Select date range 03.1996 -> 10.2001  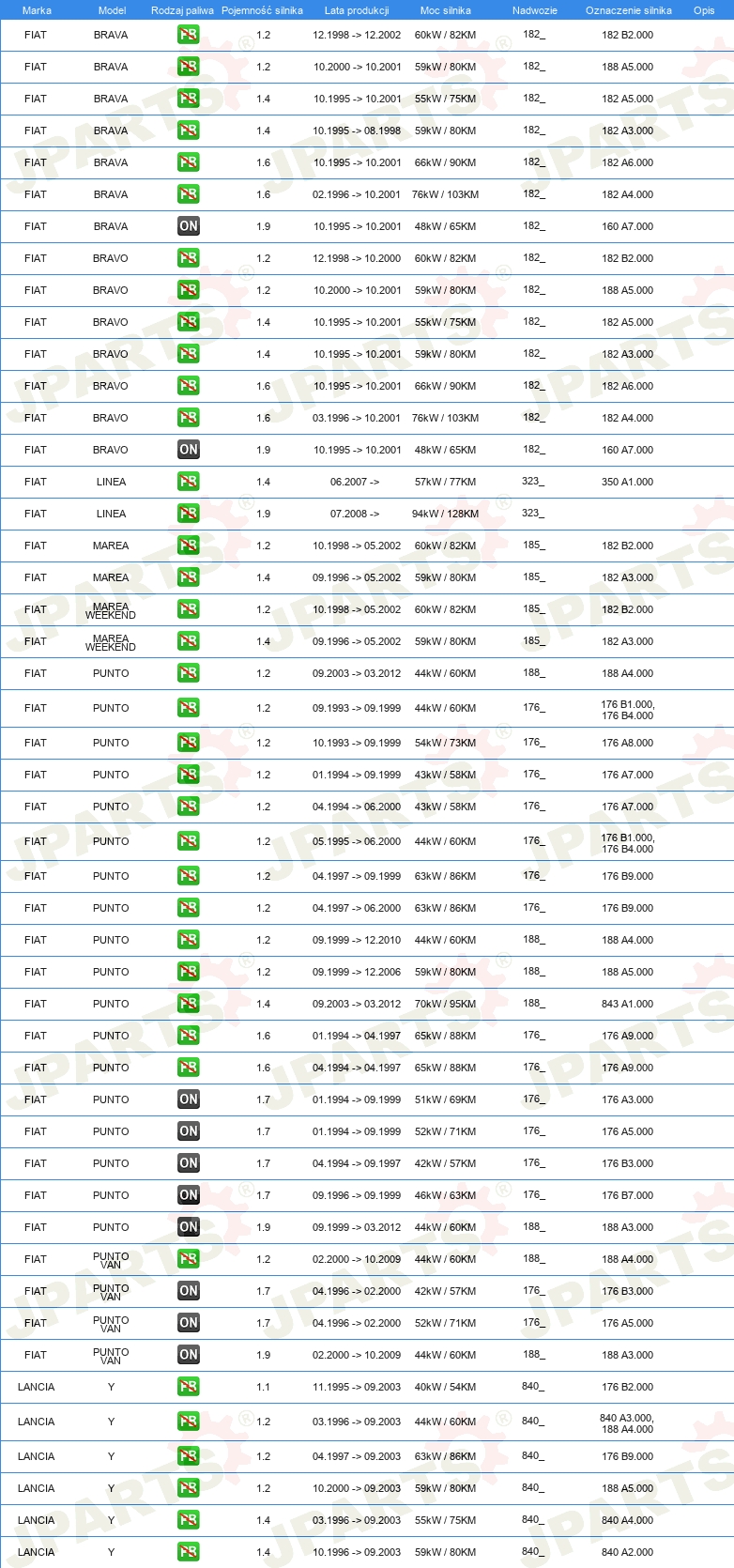click(357, 418)
